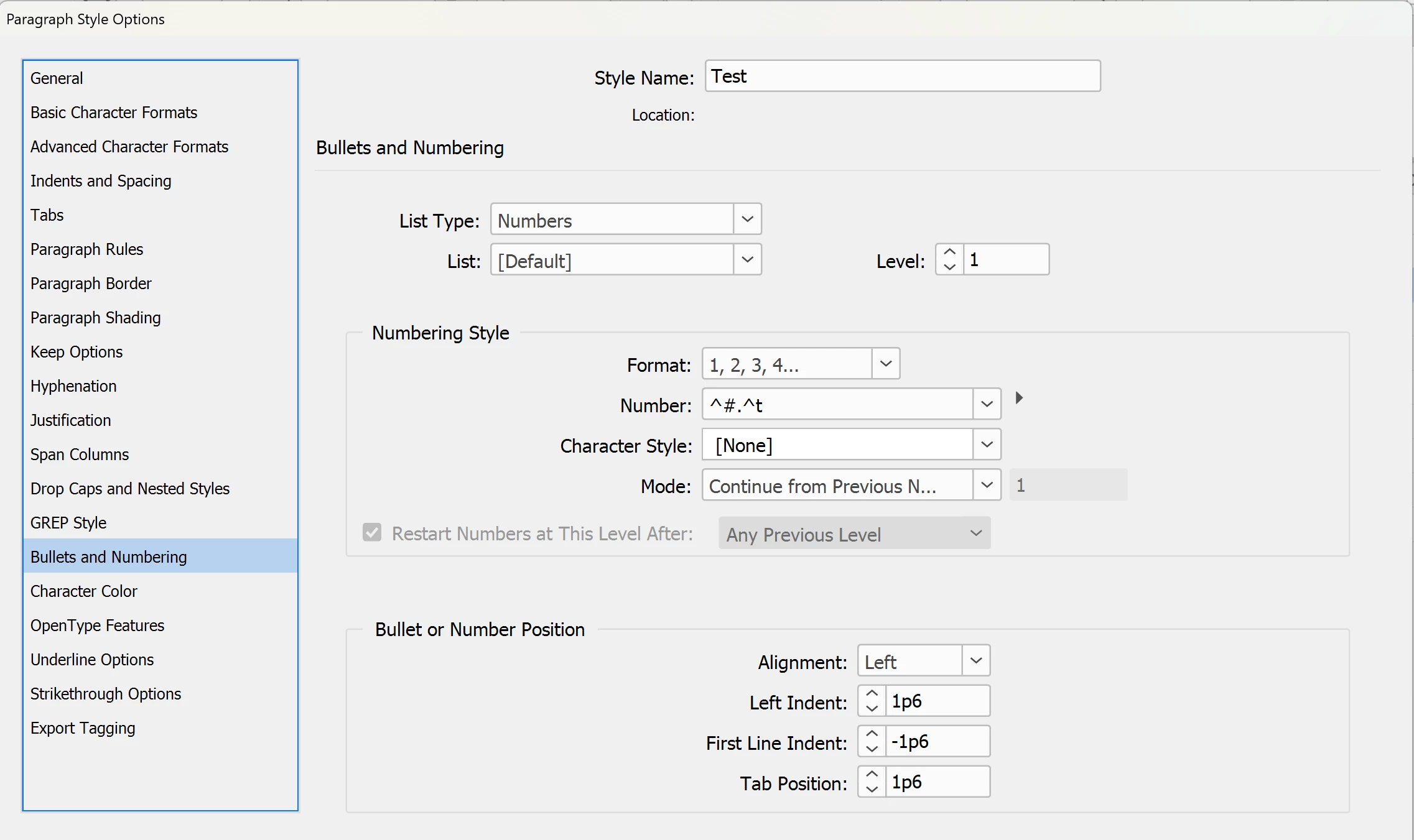Decrease Left Indent stepper down arrow

click(x=872, y=709)
